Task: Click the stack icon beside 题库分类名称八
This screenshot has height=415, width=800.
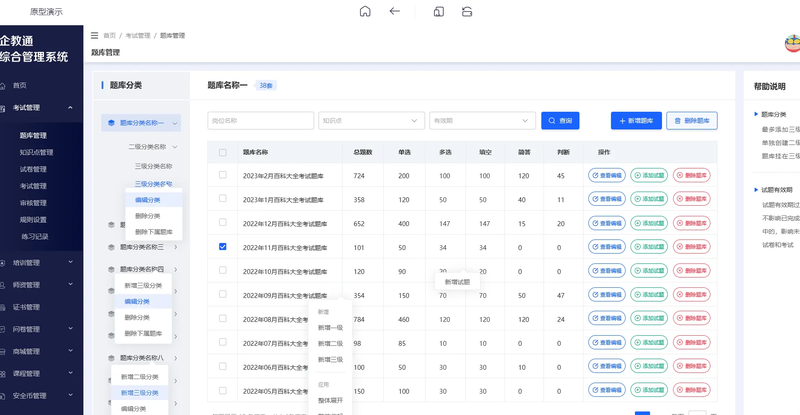Action: [x=111, y=358]
